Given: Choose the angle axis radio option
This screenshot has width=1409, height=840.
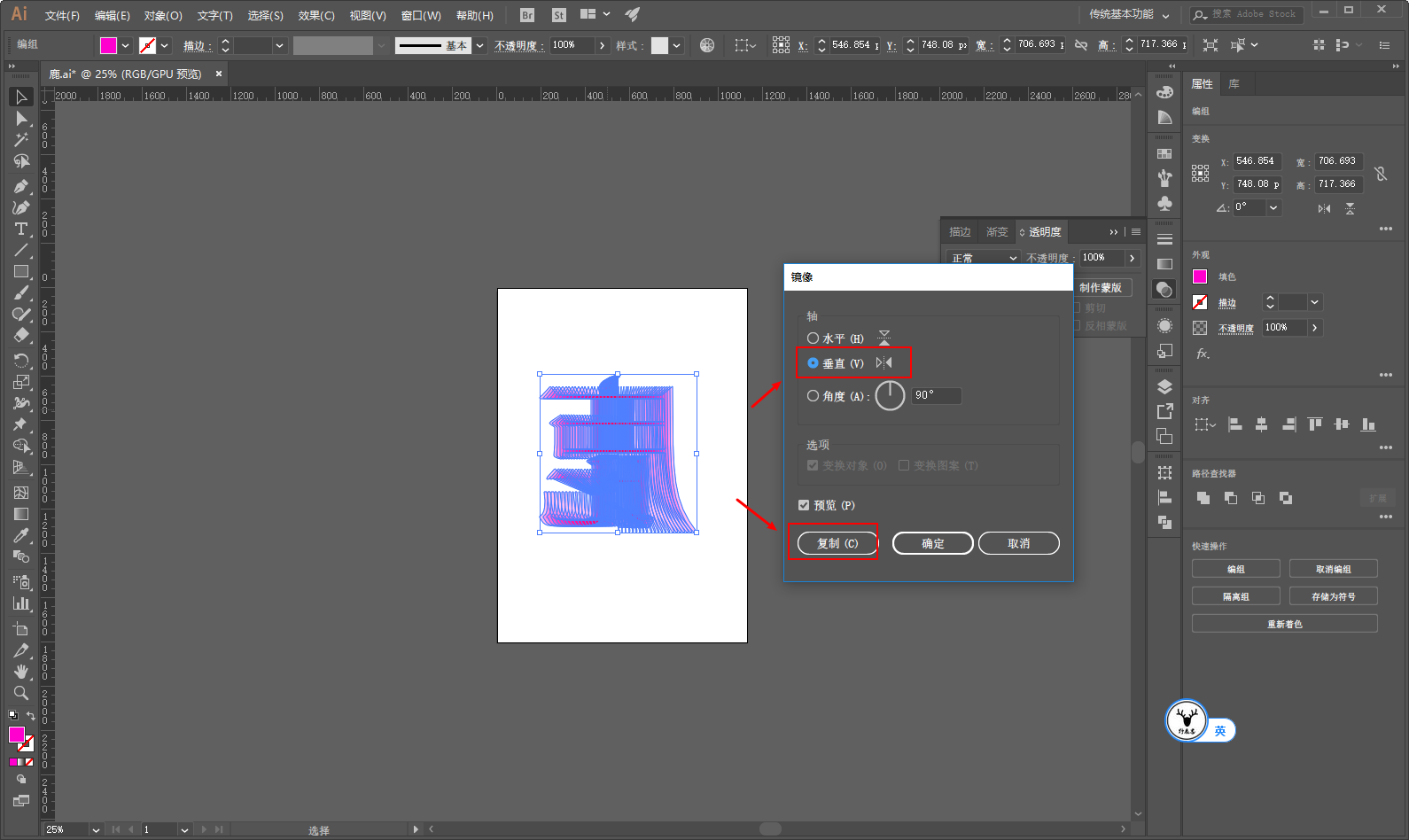Looking at the screenshot, I should 813,396.
